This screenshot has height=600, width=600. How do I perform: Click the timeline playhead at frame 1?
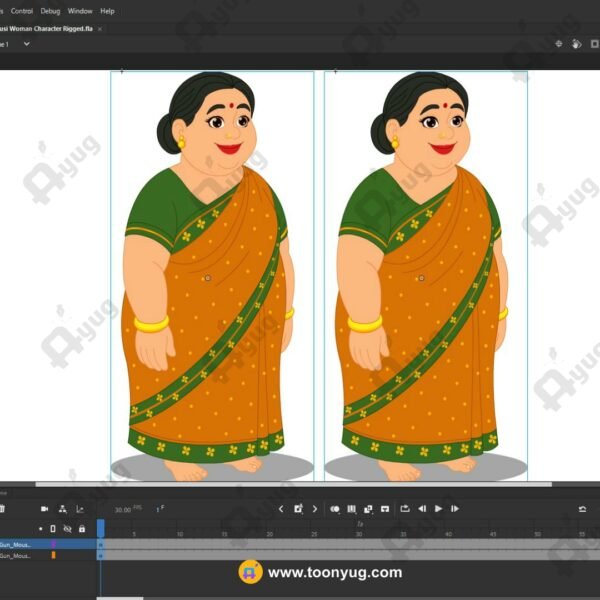[x=101, y=528]
